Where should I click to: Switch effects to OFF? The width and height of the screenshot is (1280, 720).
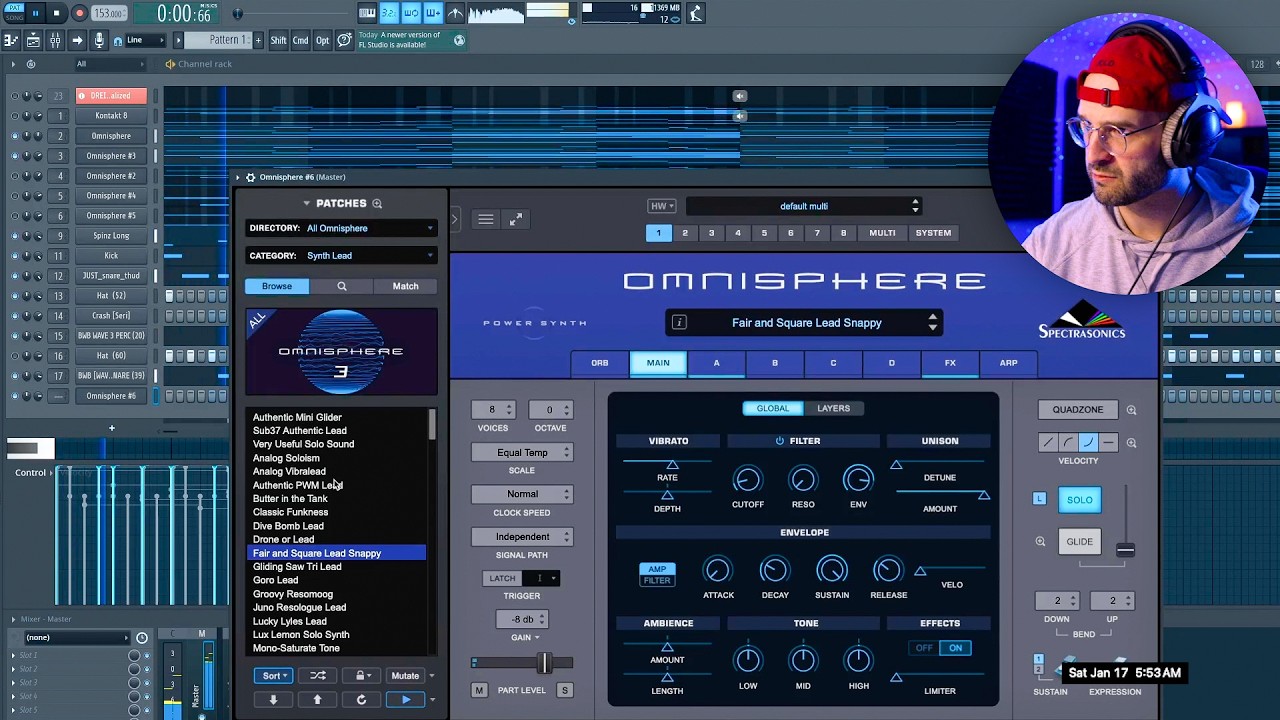coord(924,648)
